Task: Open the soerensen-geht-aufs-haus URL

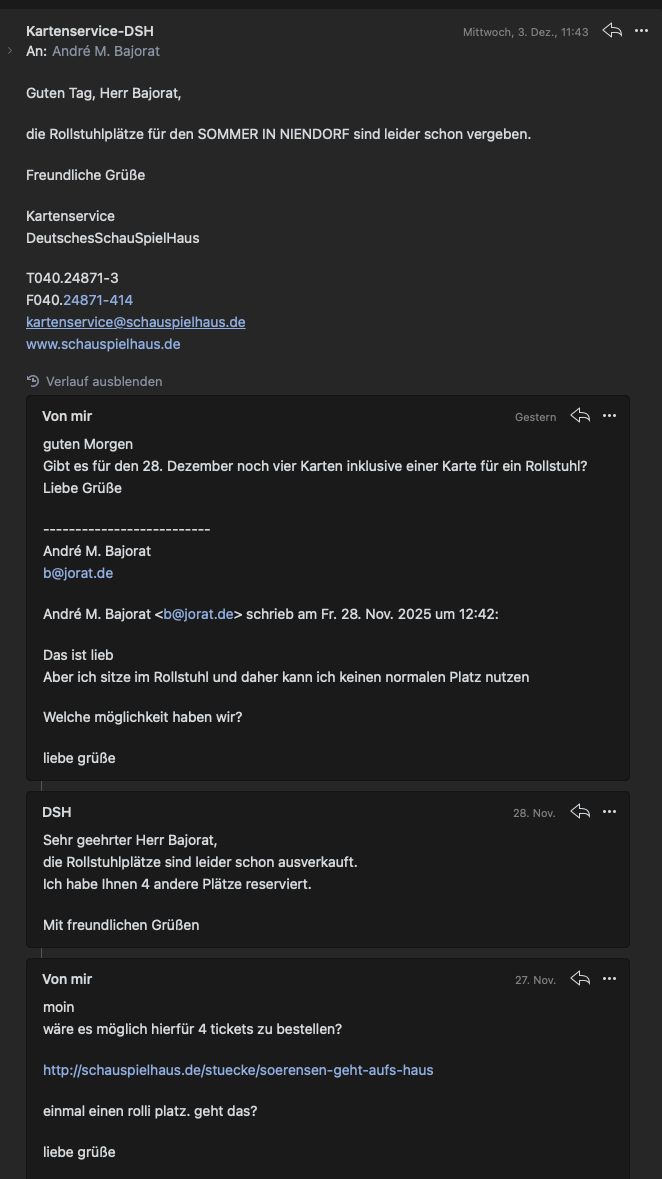Action: [x=238, y=1070]
